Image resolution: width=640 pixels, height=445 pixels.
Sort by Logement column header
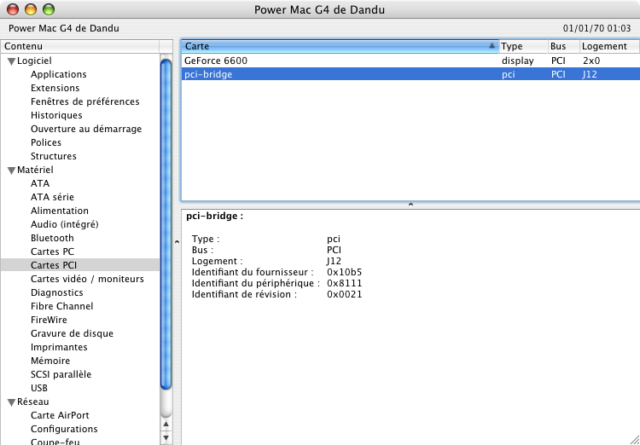(605, 46)
